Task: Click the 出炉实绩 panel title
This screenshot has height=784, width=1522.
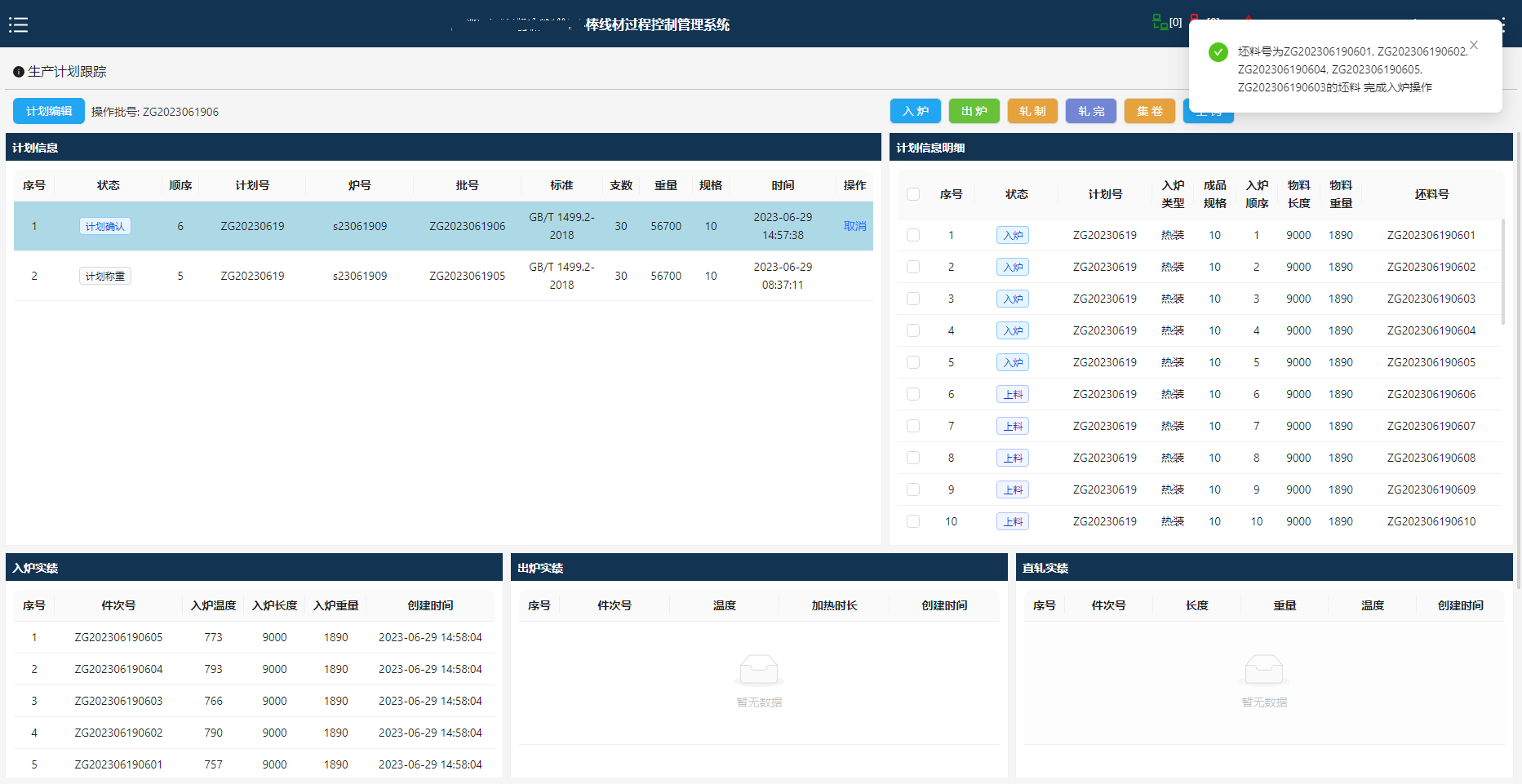Action: [x=540, y=568]
